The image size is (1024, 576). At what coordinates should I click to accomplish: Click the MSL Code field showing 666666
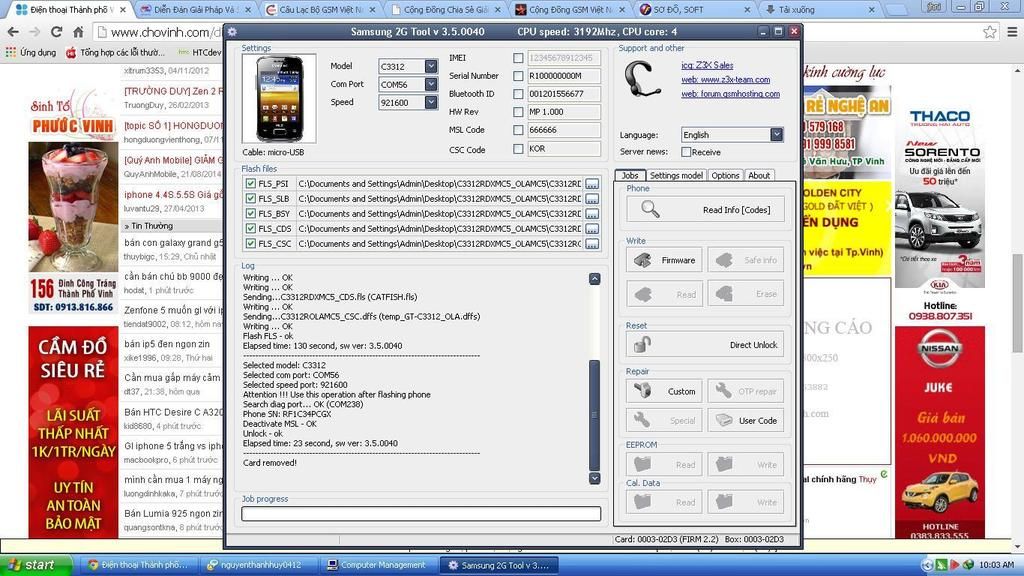563,130
